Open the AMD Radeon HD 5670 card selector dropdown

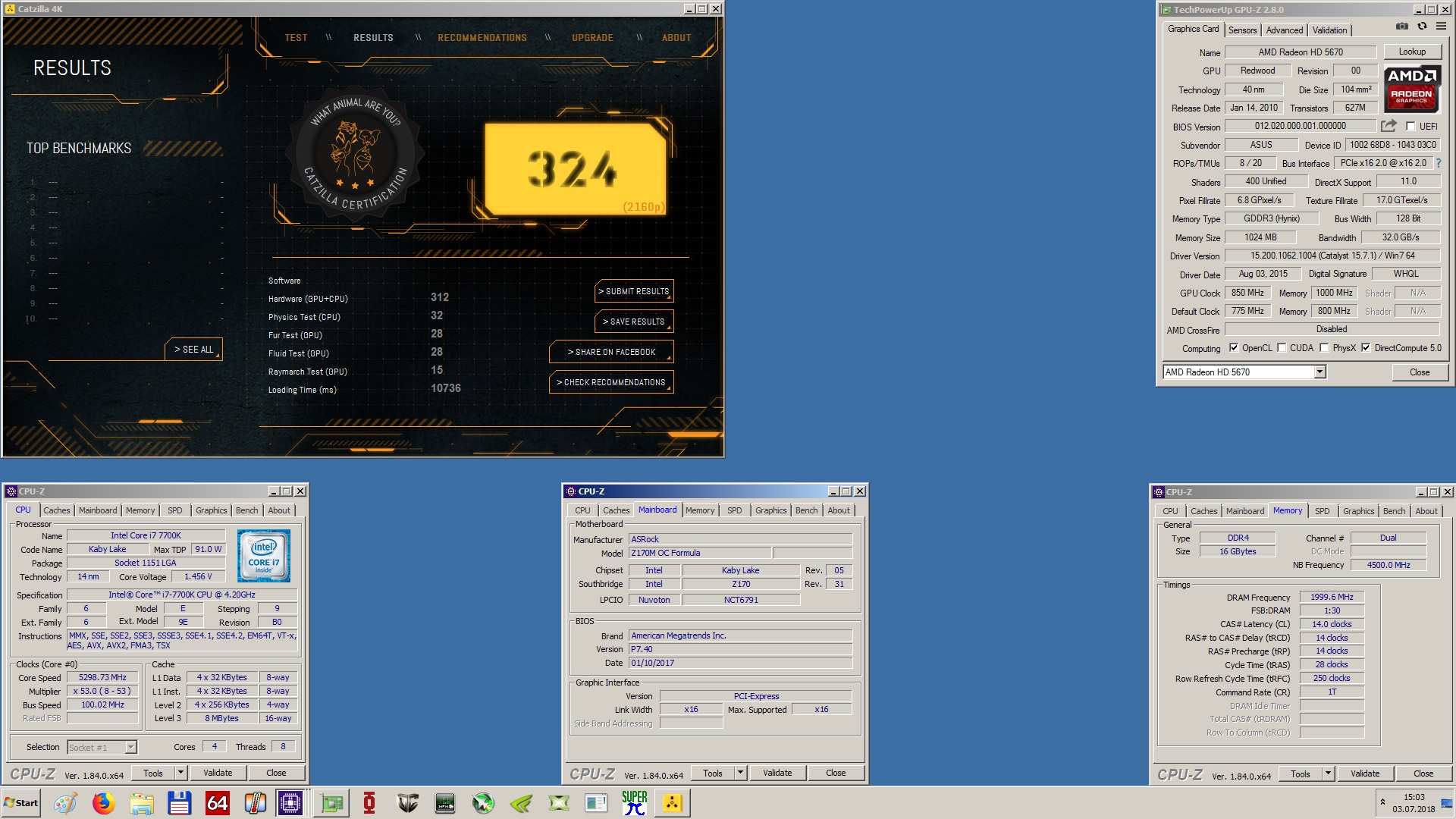coord(1319,372)
